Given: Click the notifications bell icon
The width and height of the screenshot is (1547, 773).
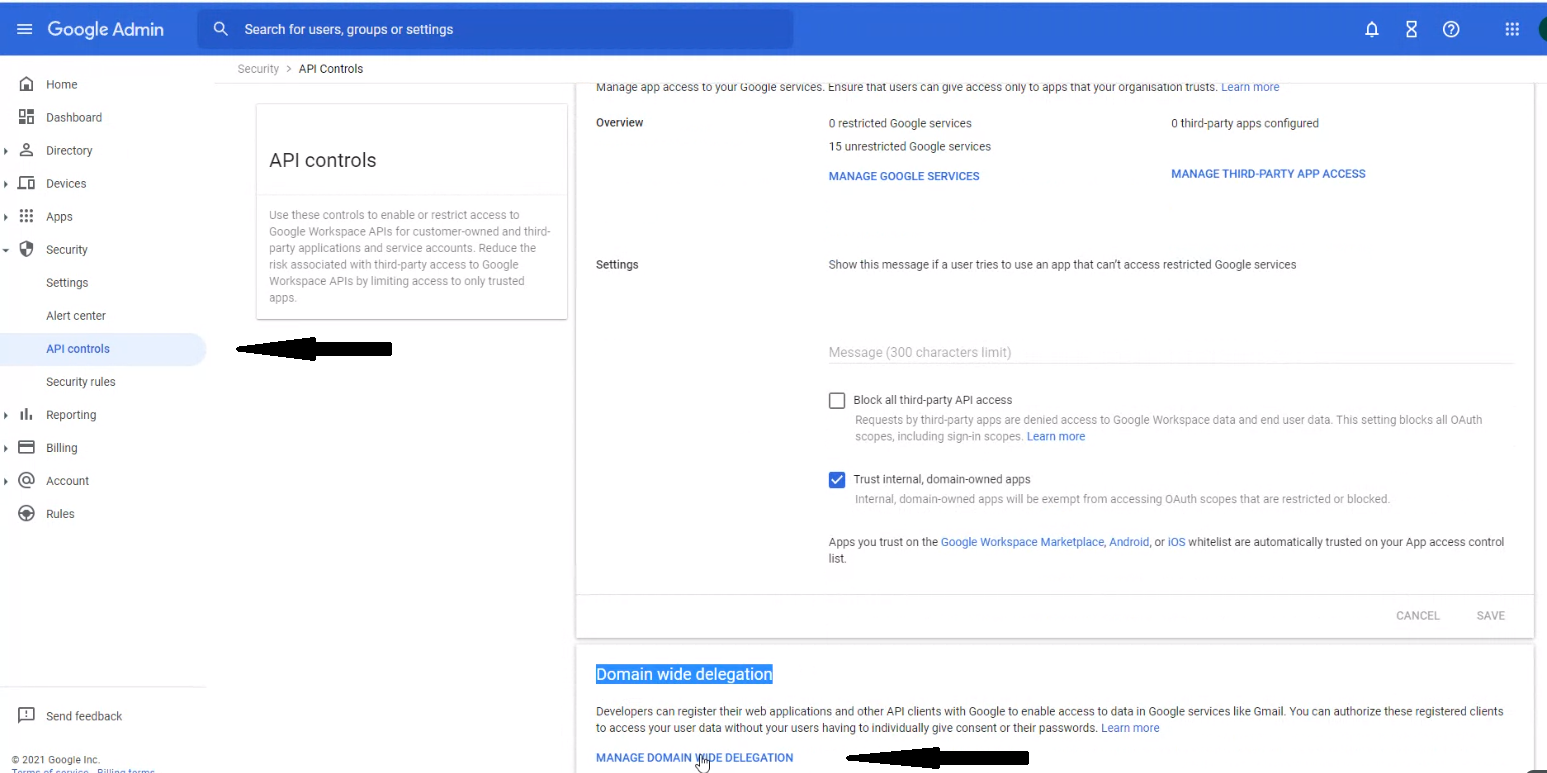Looking at the screenshot, I should pos(1372,29).
